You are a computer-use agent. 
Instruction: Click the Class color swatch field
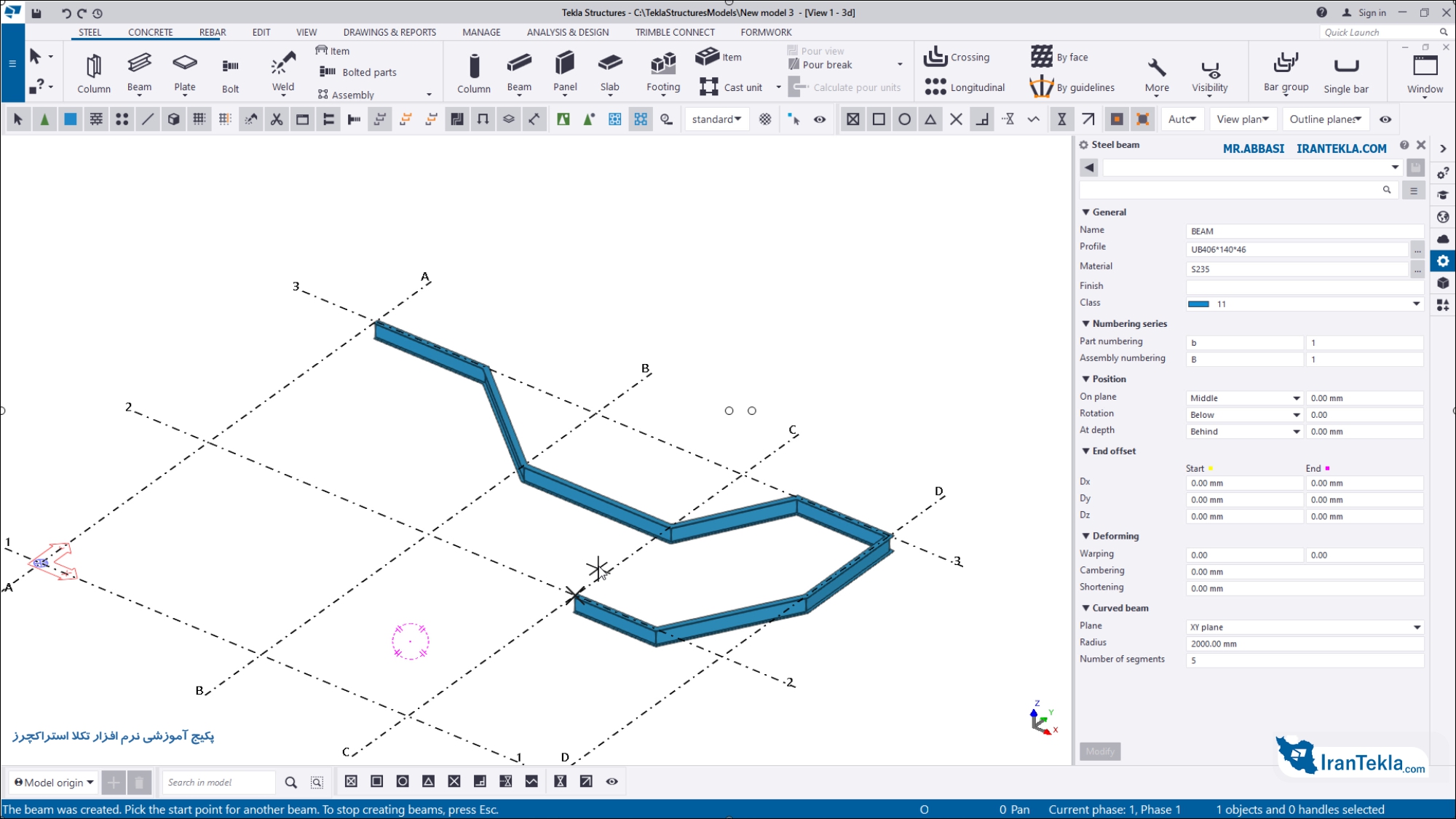1200,304
